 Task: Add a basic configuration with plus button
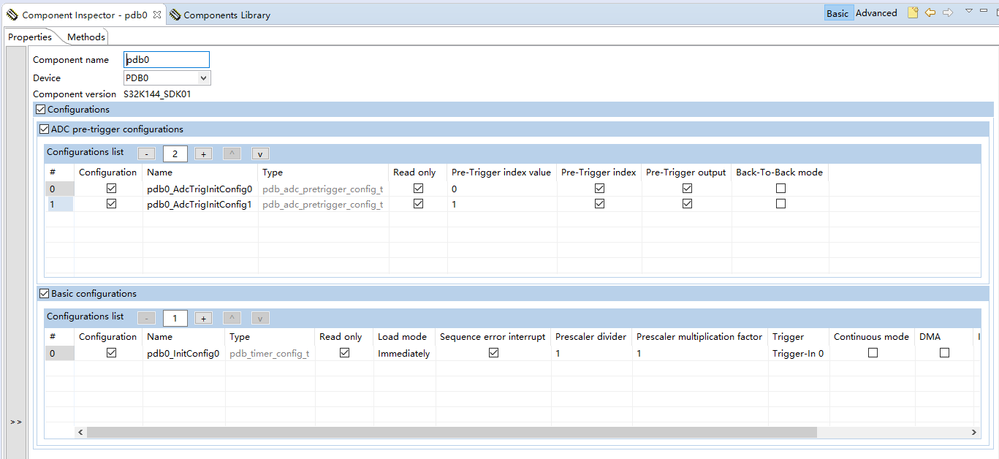[203, 318]
